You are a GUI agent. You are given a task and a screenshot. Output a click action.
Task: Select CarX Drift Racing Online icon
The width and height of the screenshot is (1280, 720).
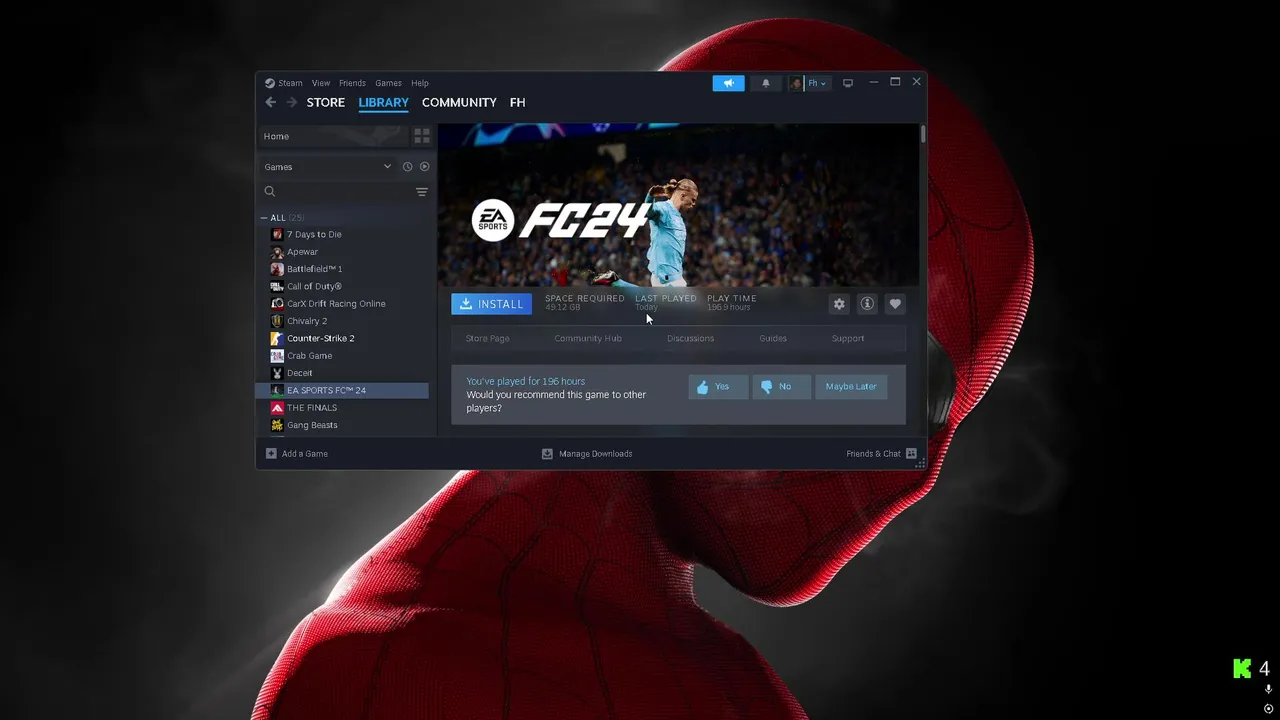click(x=277, y=304)
